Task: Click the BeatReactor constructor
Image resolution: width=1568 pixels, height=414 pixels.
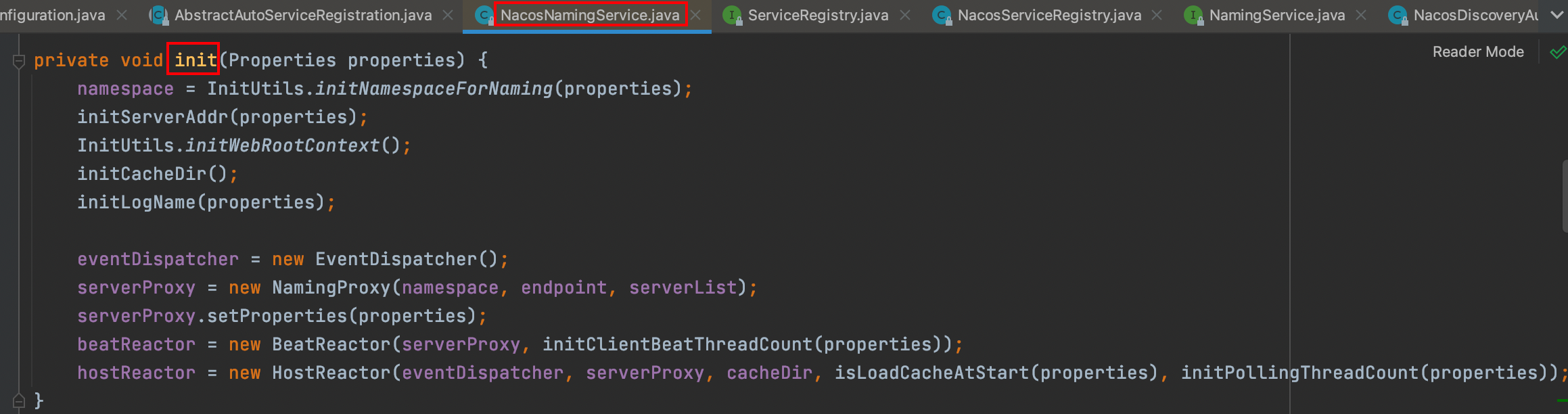Action: (x=331, y=344)
